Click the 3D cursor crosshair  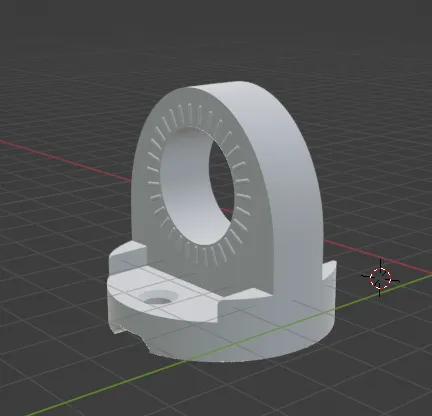380,278
